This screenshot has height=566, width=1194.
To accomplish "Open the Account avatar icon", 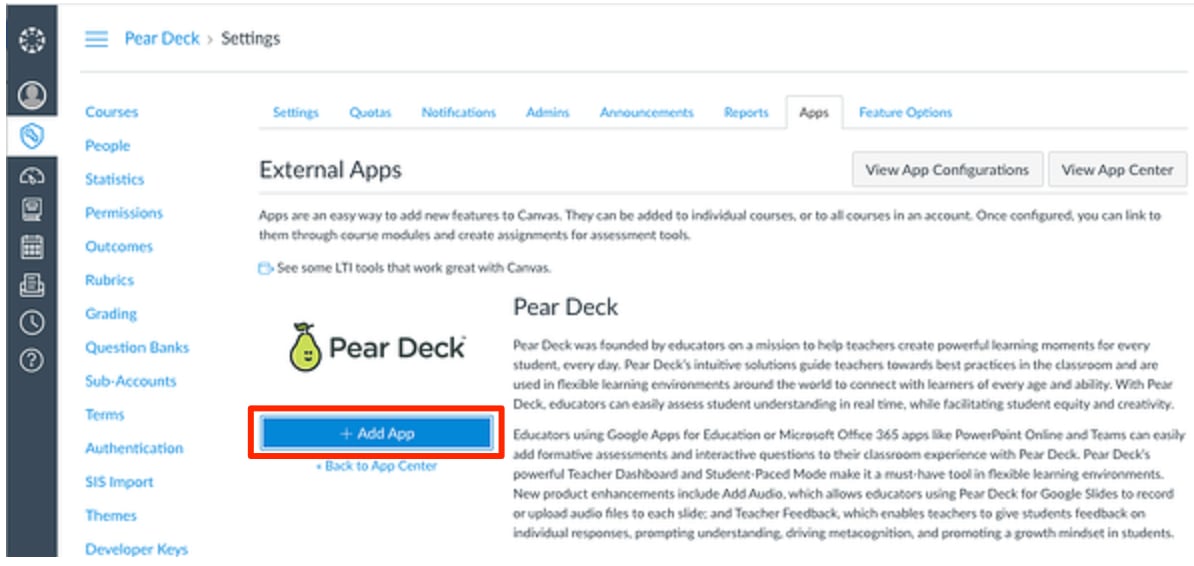I will (31, 94).
